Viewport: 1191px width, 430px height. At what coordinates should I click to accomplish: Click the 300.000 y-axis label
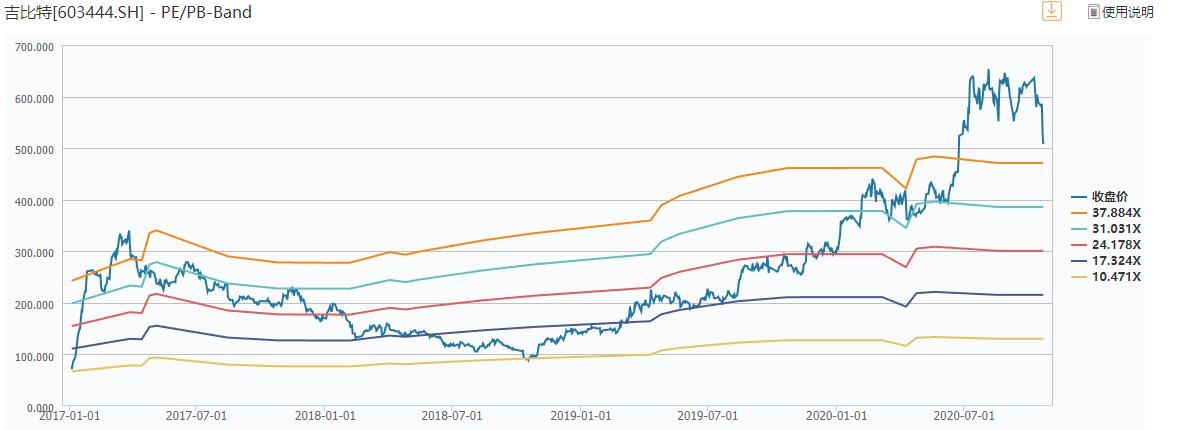[34, 253]
